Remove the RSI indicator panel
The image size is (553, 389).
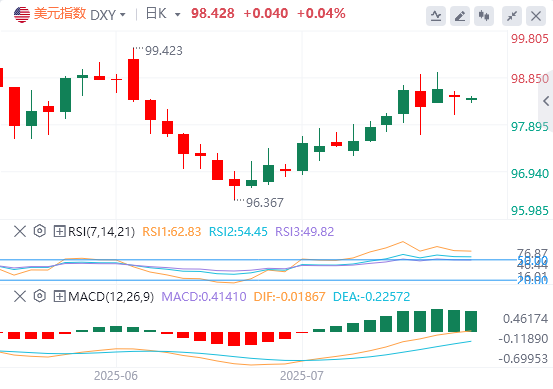(20, 231)
